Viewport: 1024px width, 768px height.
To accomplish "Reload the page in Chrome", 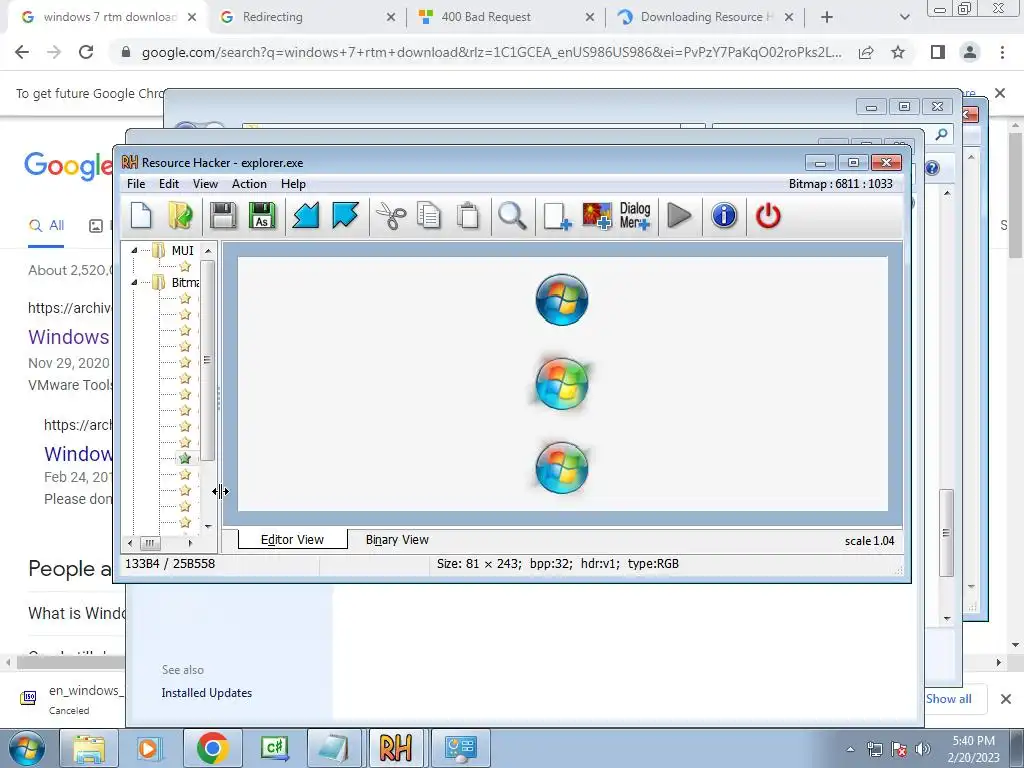I will coord(86,52).
